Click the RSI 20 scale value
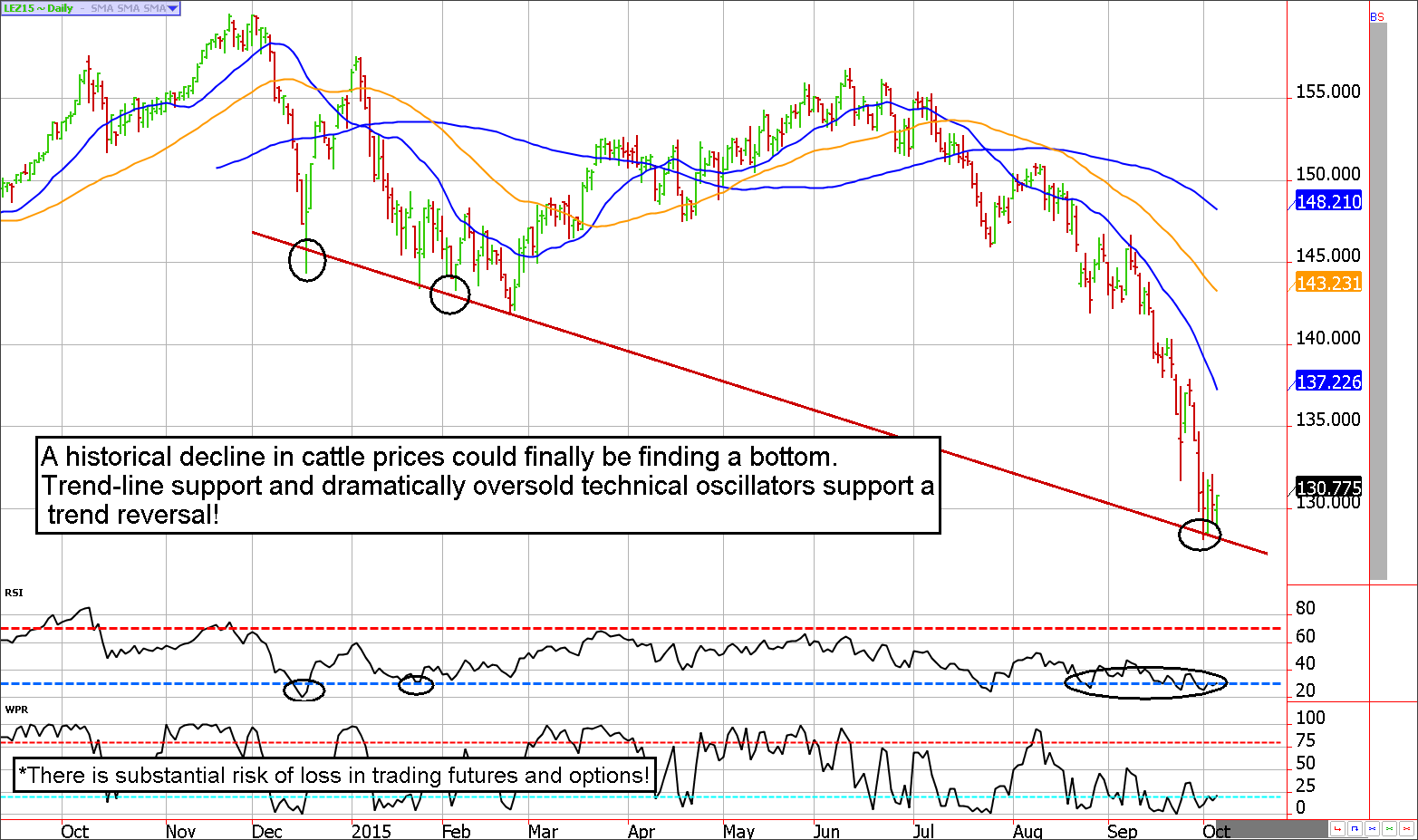The image size is (1418, 840). point(1306,690)
